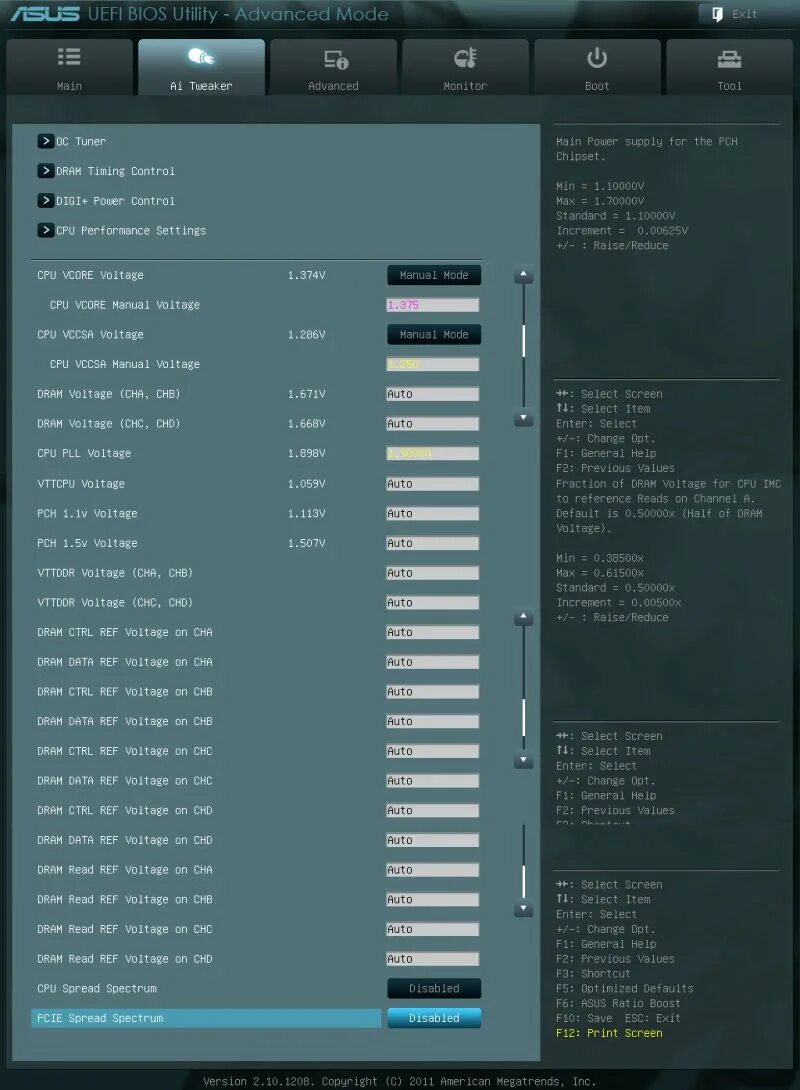Image resolution: width=800 pixels, height=1090 pixels.
Task: Click scroll down arrow beside DRAM CTRL REF CHC
Action: click(523, 760)
